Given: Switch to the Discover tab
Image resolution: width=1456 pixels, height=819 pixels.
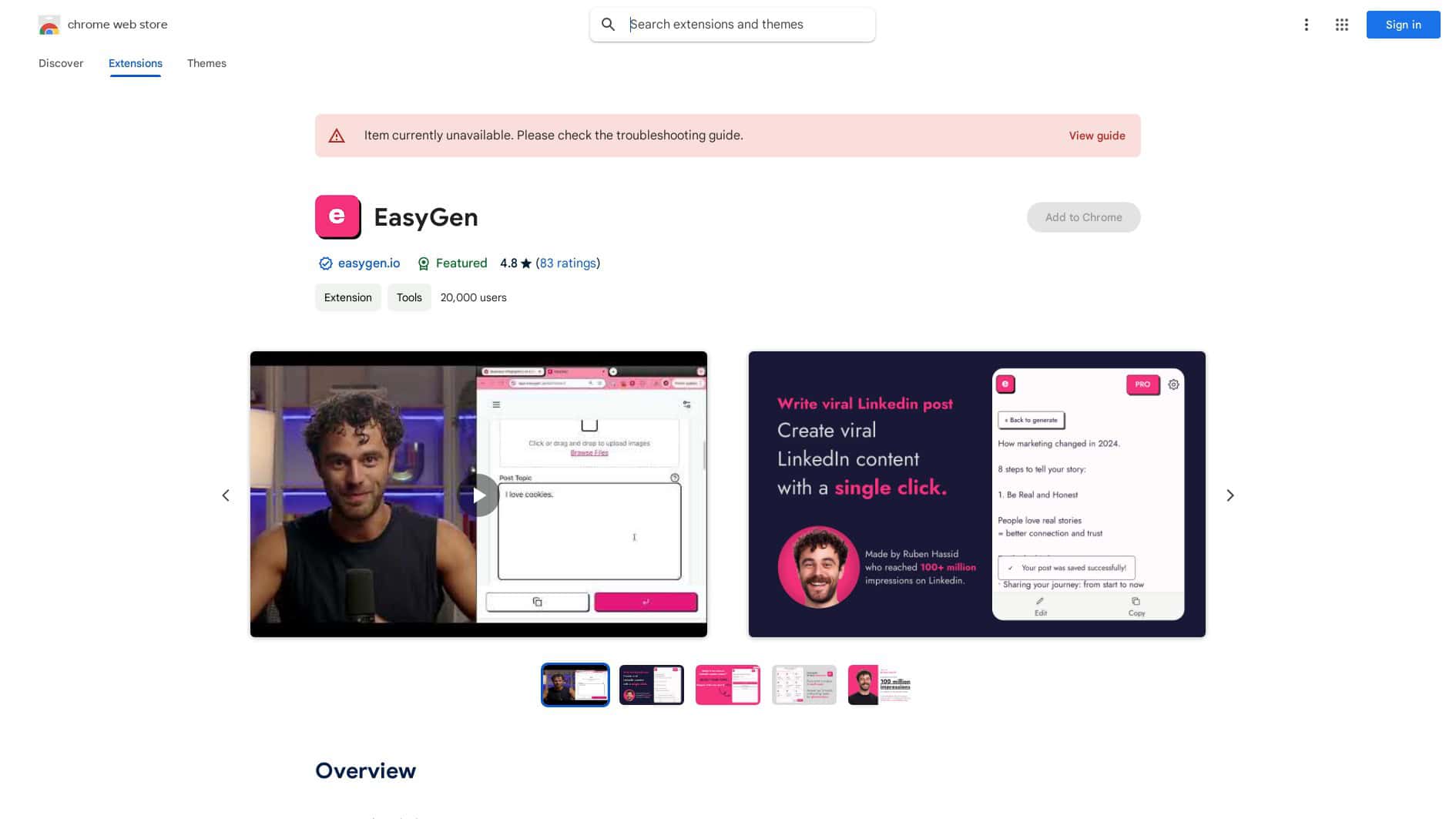Looking at the screenshot, I should coord(61,63).
